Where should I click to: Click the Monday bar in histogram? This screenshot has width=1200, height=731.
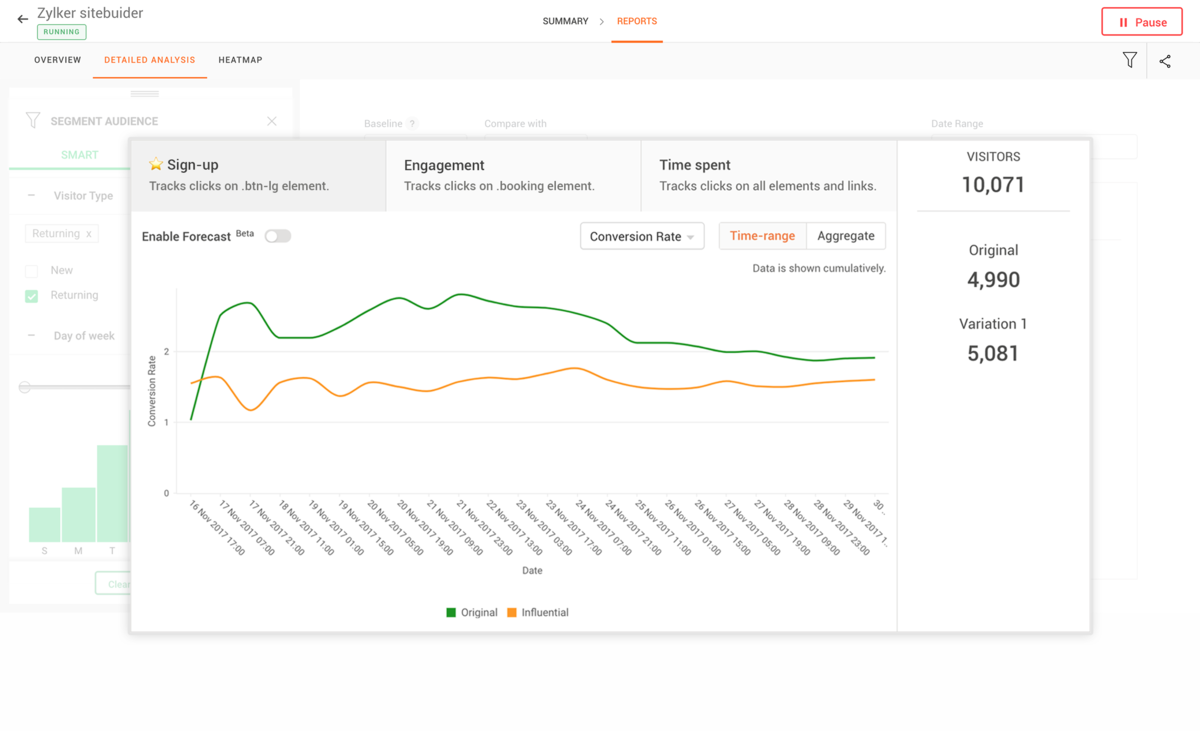pos(79,514)
